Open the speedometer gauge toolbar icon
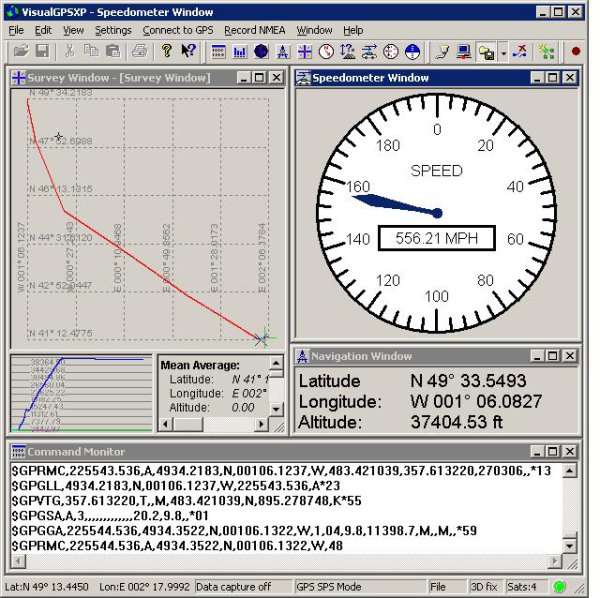This screenshot has width=600, height=598. [390, 51]
